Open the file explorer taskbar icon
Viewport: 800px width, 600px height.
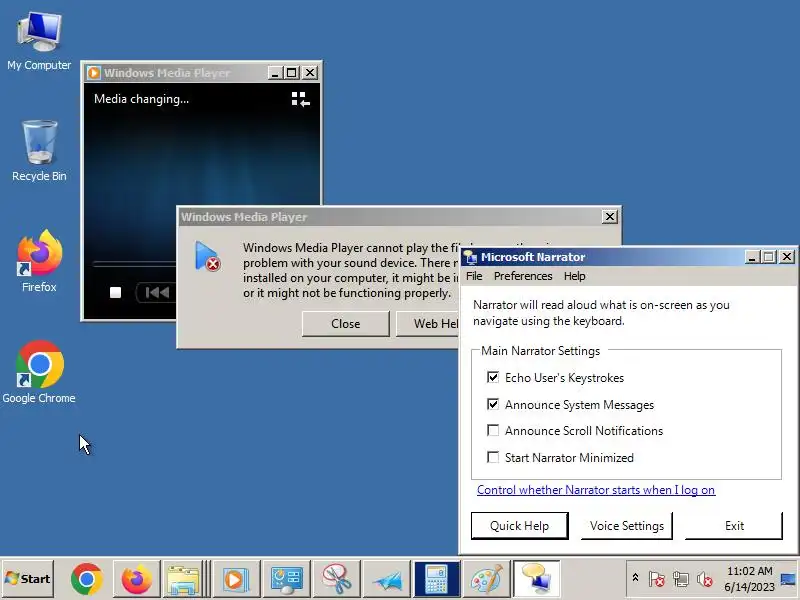click(x=184, y=579)
